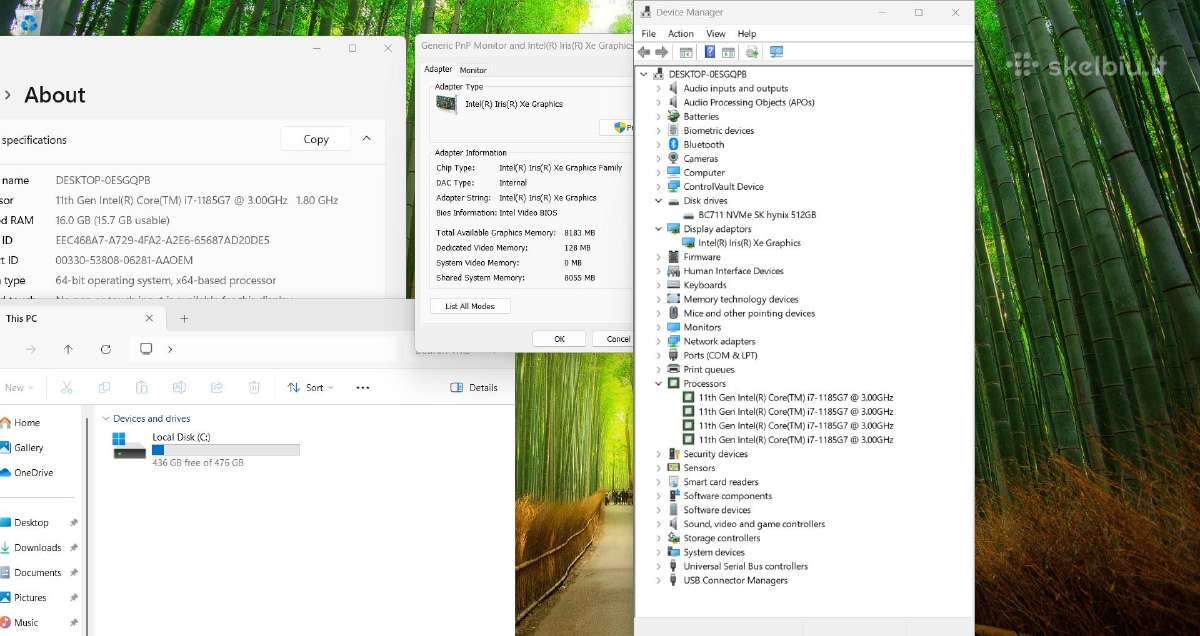Click Scan for hardware changes monitor icon
The width and height of the screenshot is (1200, 636).
click(x=776, y=52)
